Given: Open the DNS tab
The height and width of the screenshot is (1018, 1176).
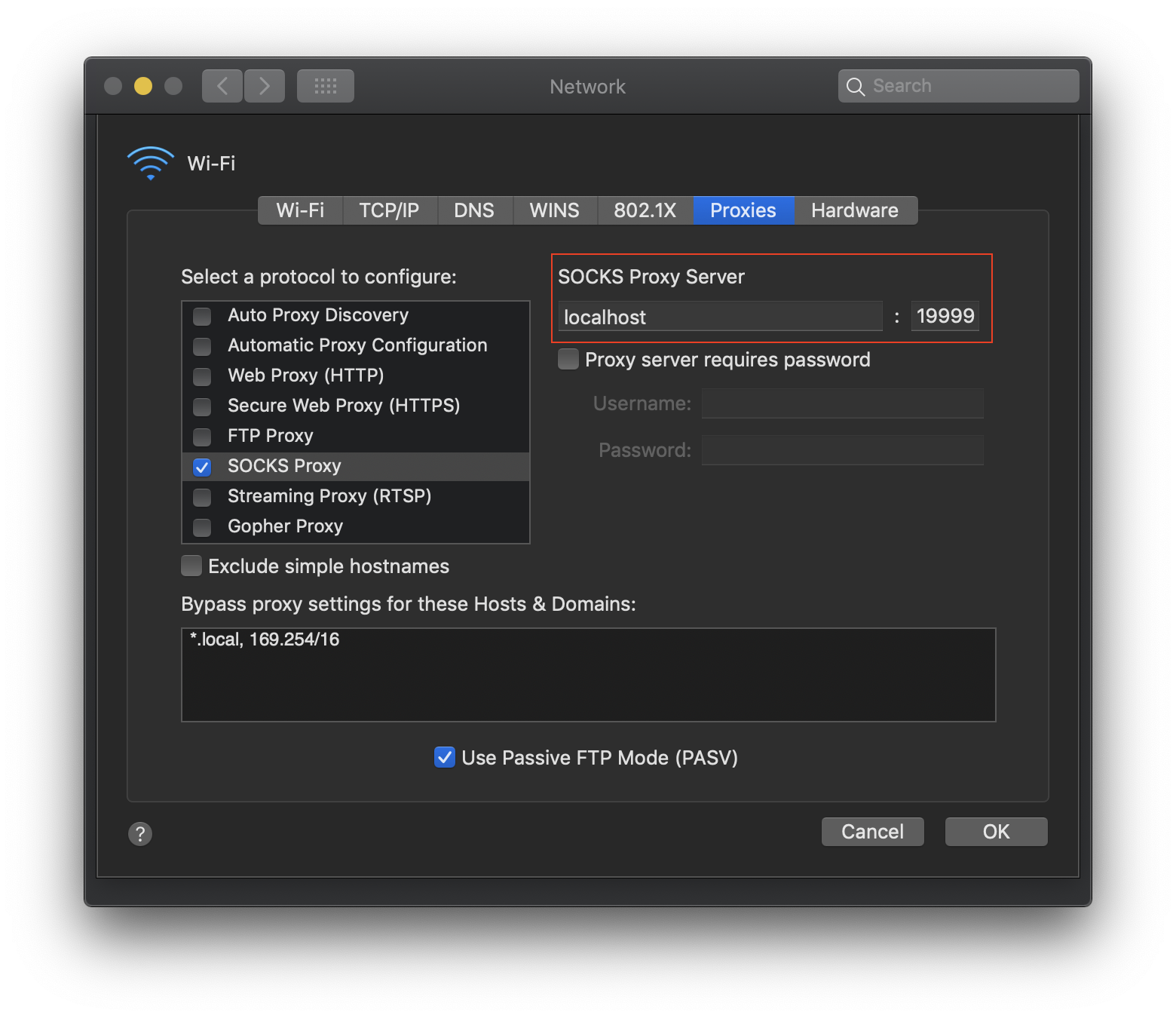Looking at the screenshot, I should pyautogui.click(x=475, y=210).
